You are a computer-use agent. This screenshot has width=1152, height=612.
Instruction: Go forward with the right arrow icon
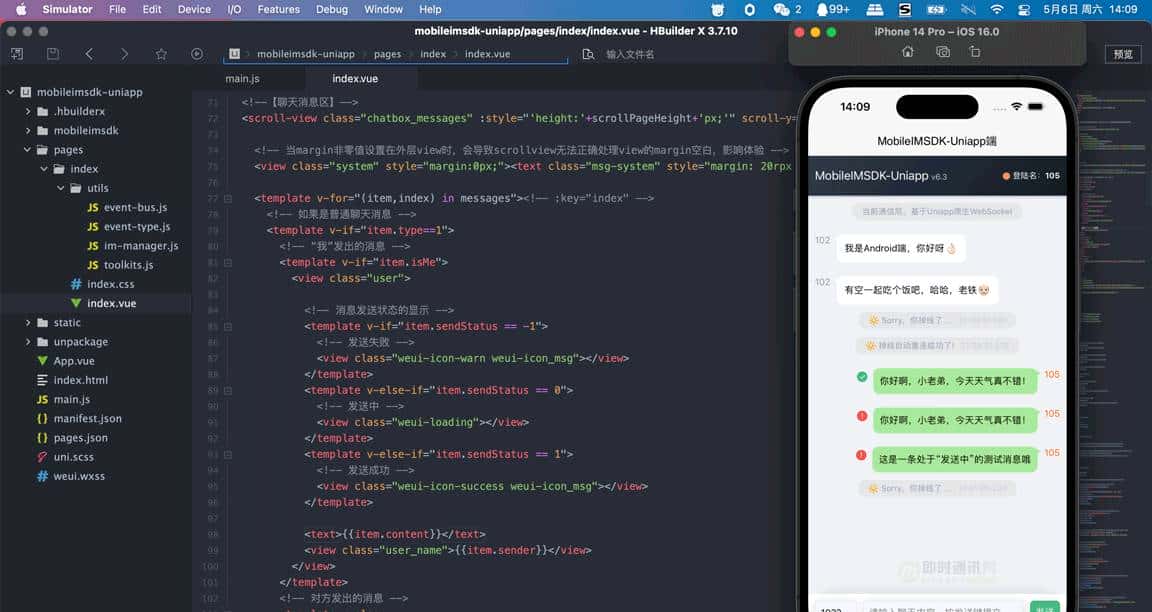tap(124, 54)
